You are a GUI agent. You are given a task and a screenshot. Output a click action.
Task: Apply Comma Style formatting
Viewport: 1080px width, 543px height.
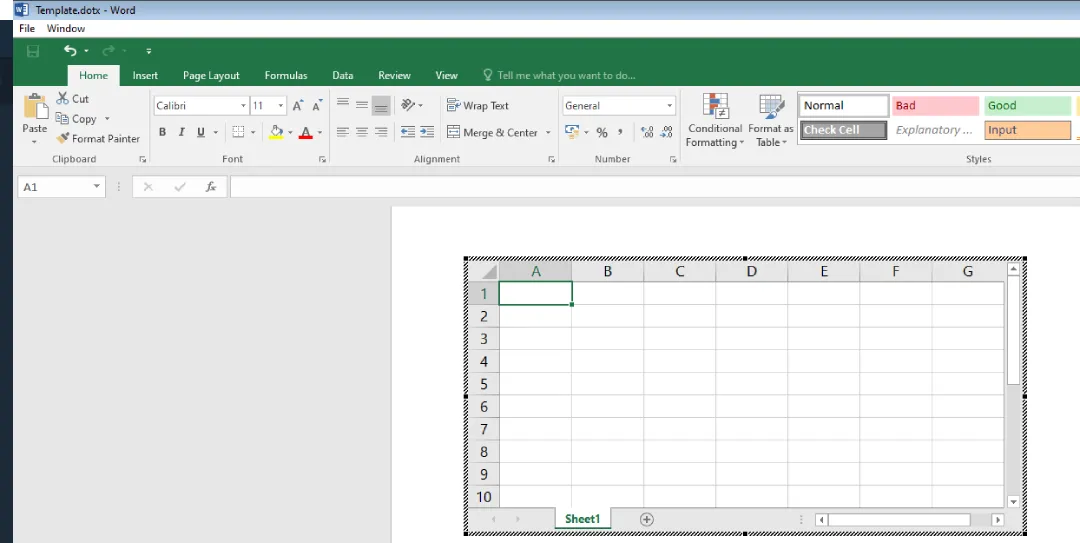click(620, 132)
